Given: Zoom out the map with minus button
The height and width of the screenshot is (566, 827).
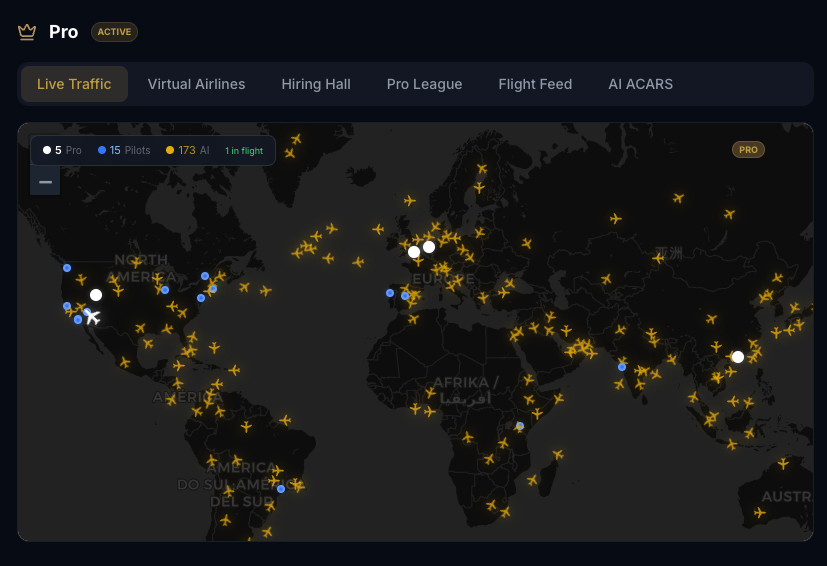Looking at the screenshot, I should (x=45, y=182).
